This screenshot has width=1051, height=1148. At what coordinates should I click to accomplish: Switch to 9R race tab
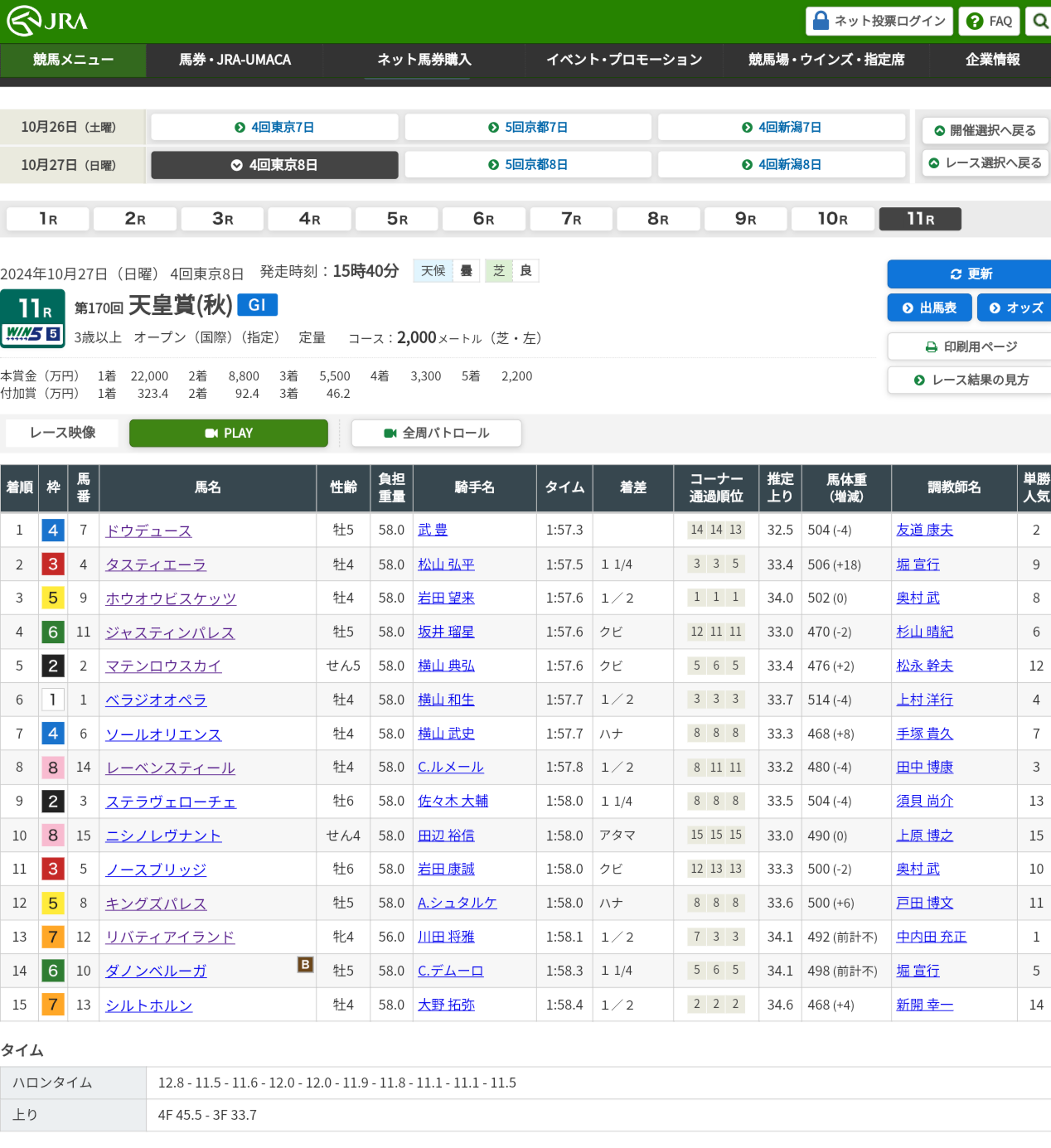coord(746,219)
